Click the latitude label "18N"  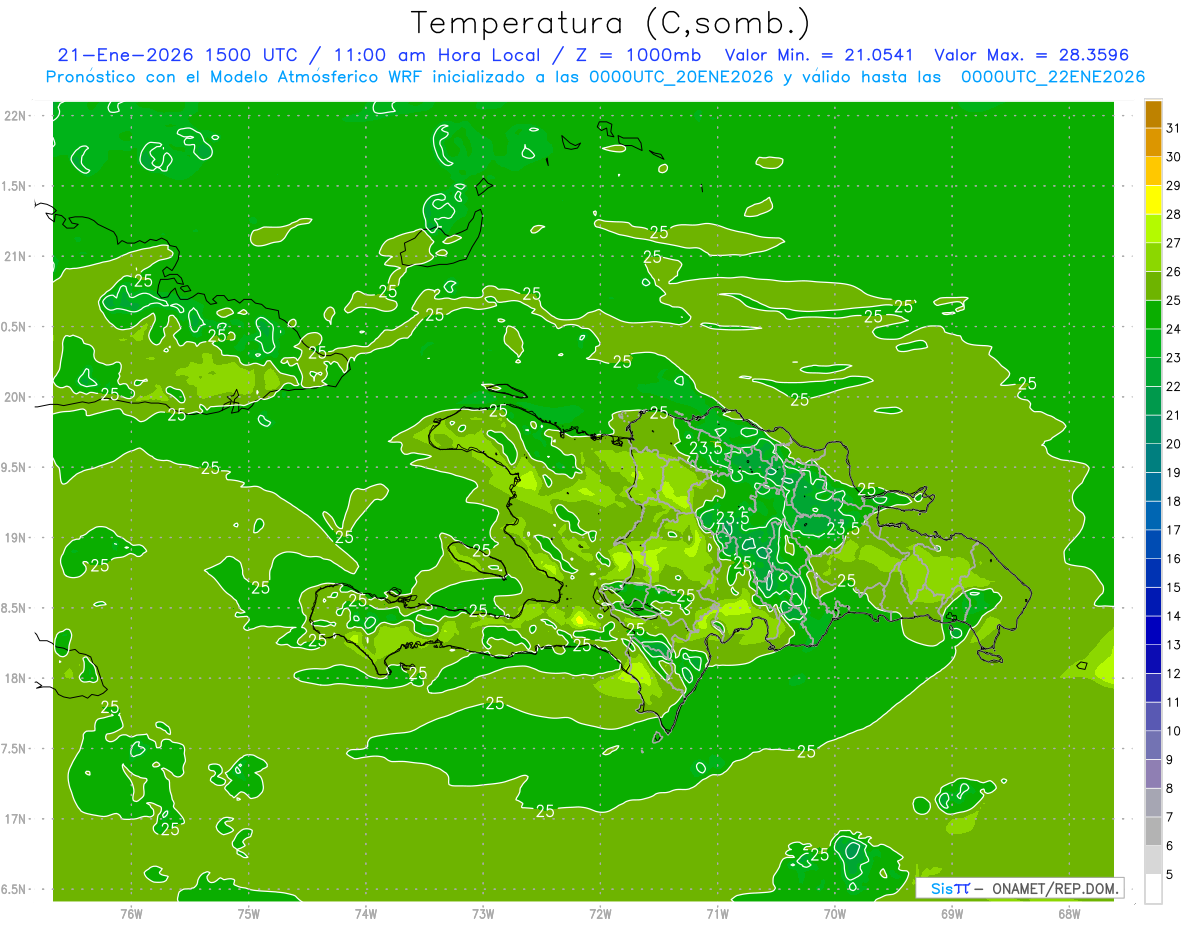[x=17, y=678]
